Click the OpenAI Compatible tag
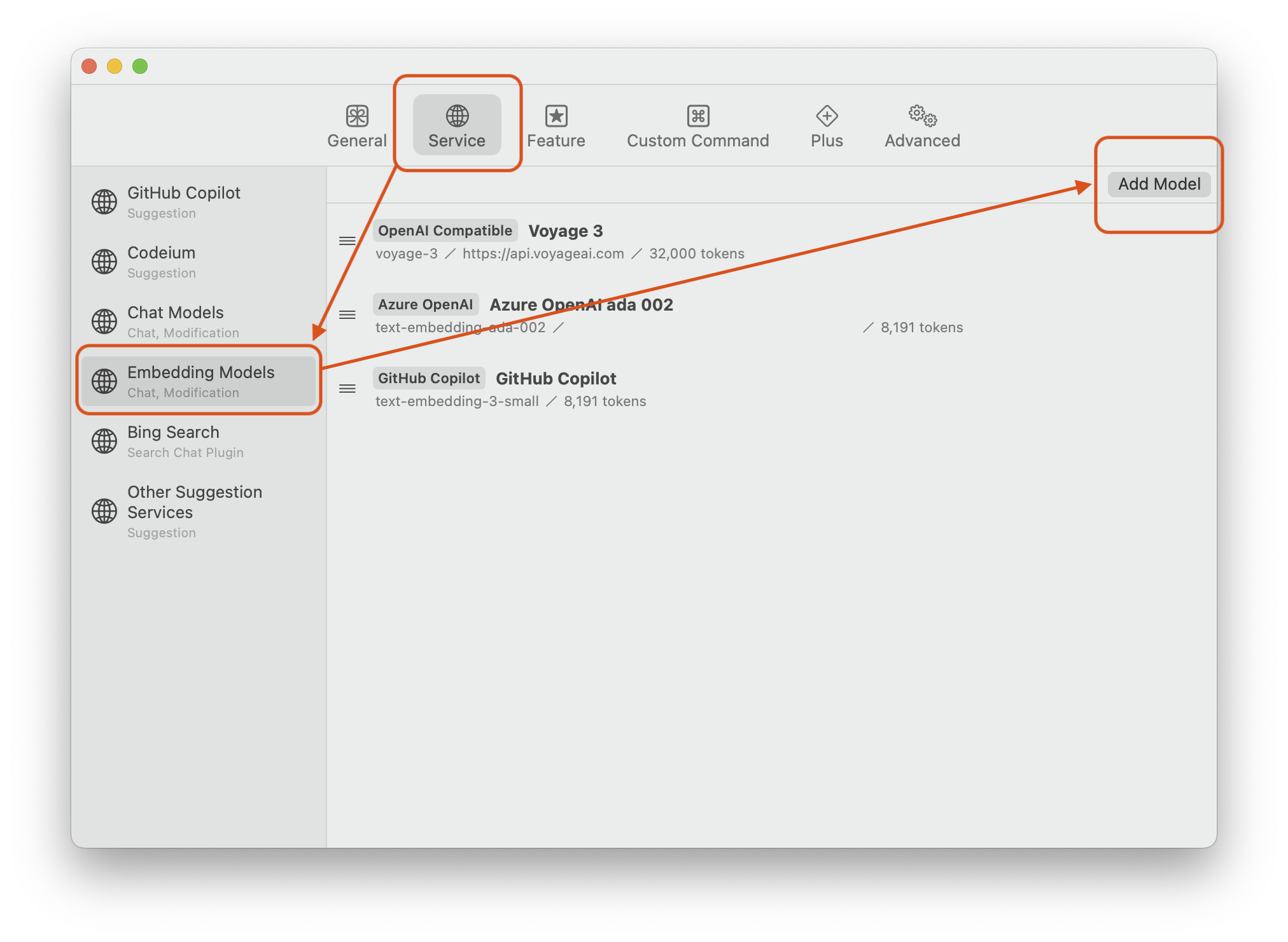Image resolution: width=1288 pixels, height=942 pixels. click(445, 231)
